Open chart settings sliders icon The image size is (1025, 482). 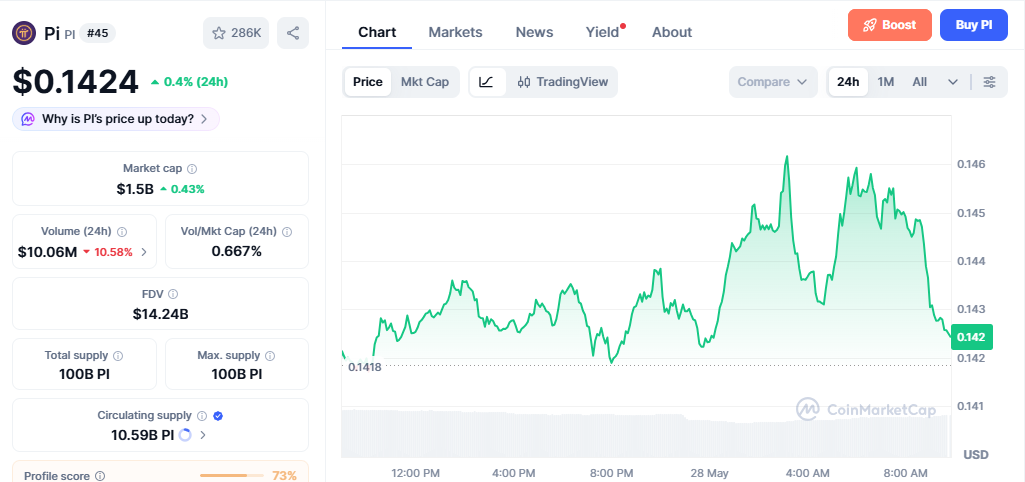[990, 82]
